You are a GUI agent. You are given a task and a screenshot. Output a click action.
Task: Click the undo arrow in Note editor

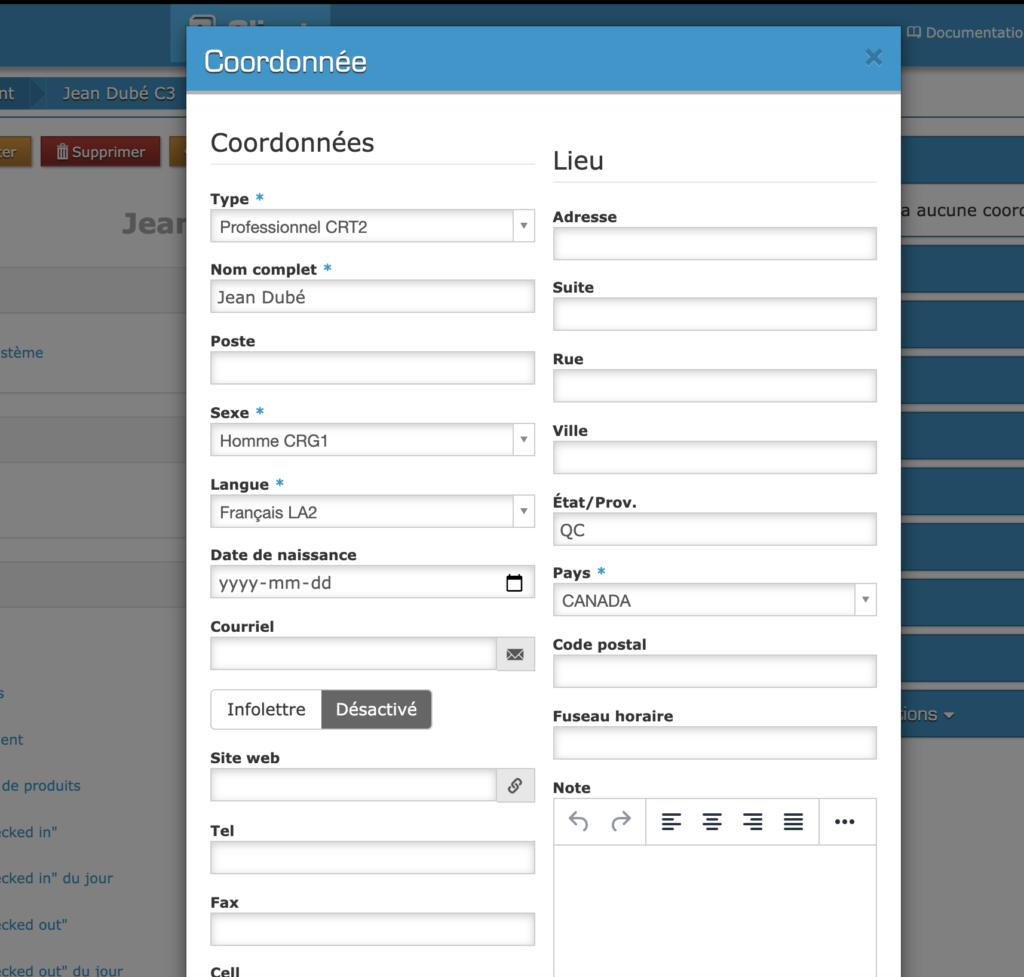[579, 821]
